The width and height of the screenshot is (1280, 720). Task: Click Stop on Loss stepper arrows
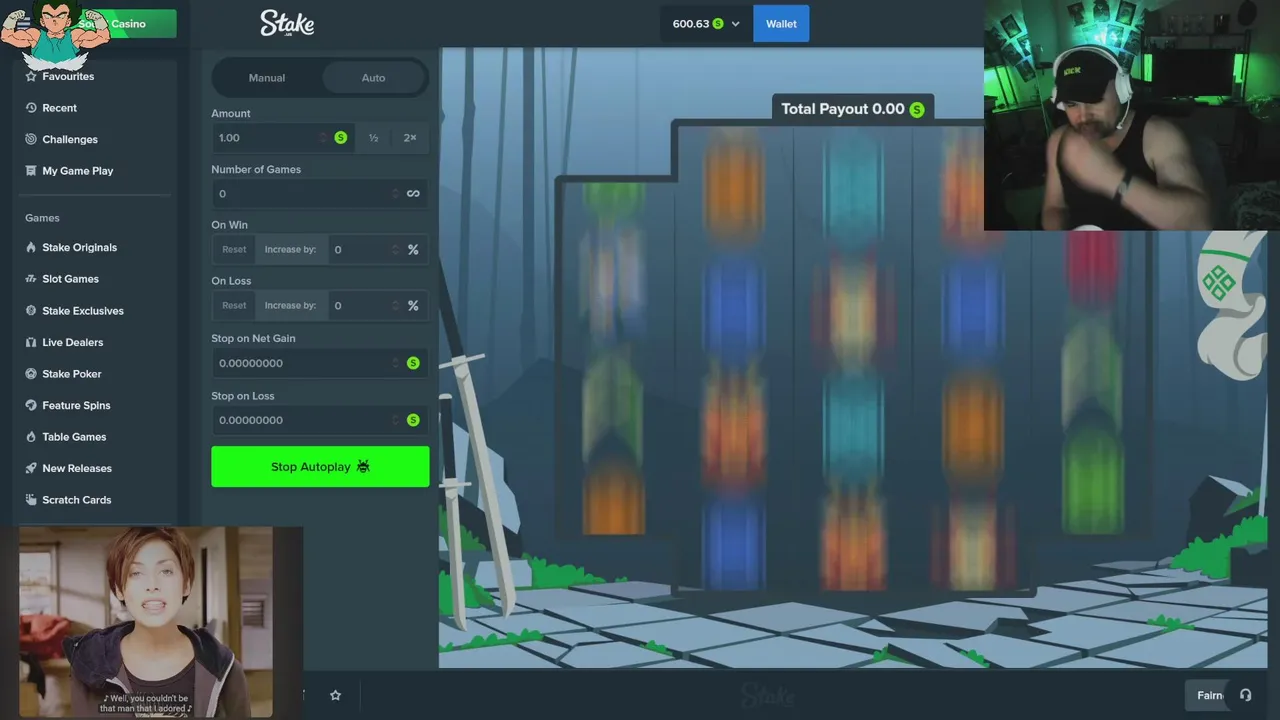point(395,420)
